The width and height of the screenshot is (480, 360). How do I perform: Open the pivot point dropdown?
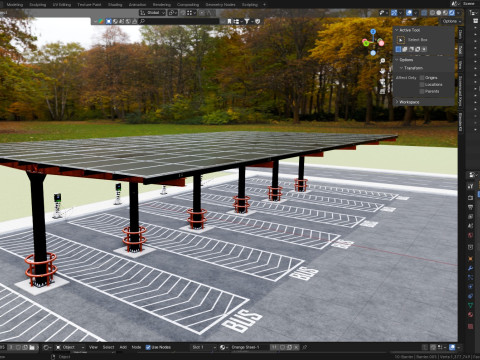173,13
